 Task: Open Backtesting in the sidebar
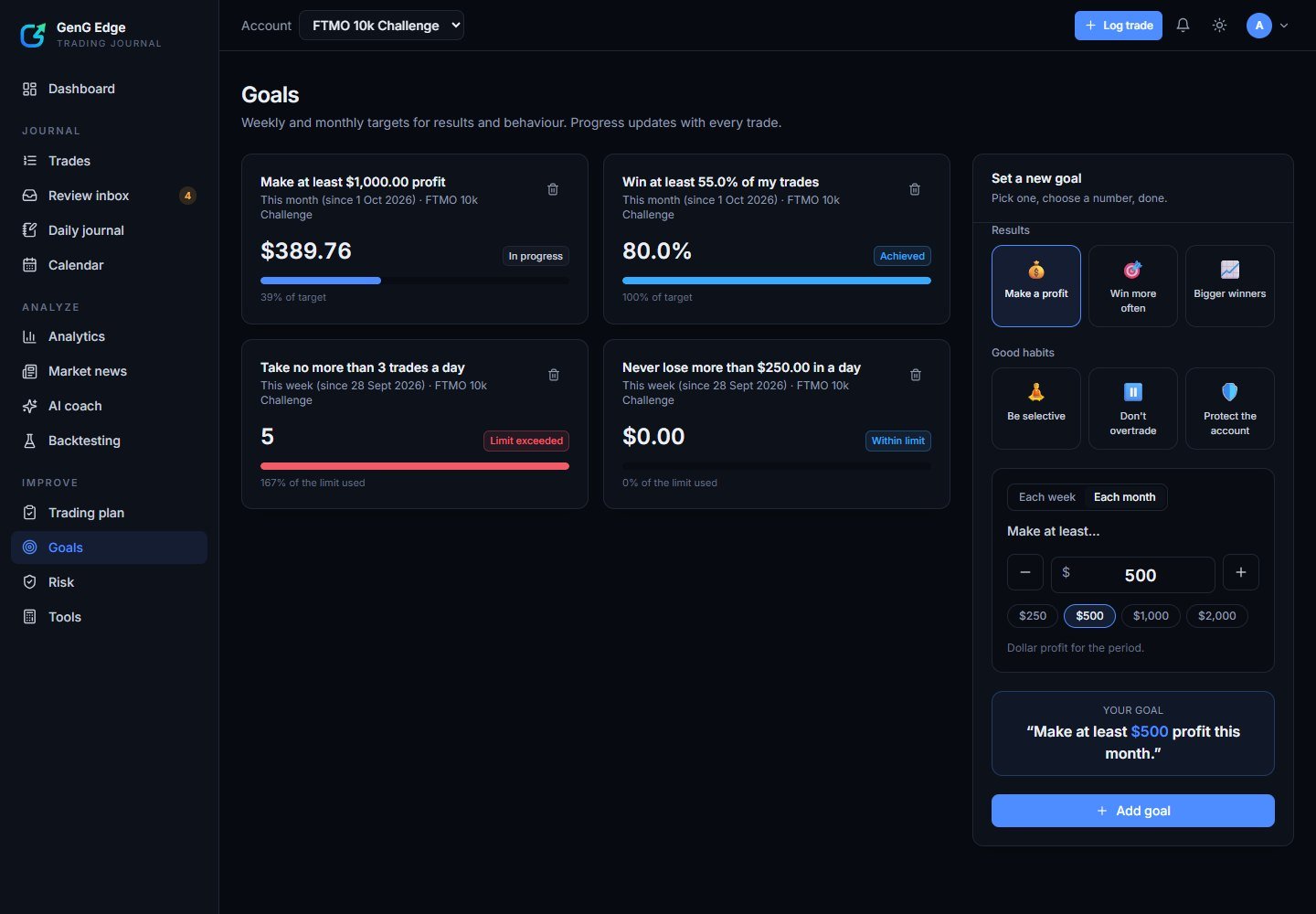tap(110, 441)
